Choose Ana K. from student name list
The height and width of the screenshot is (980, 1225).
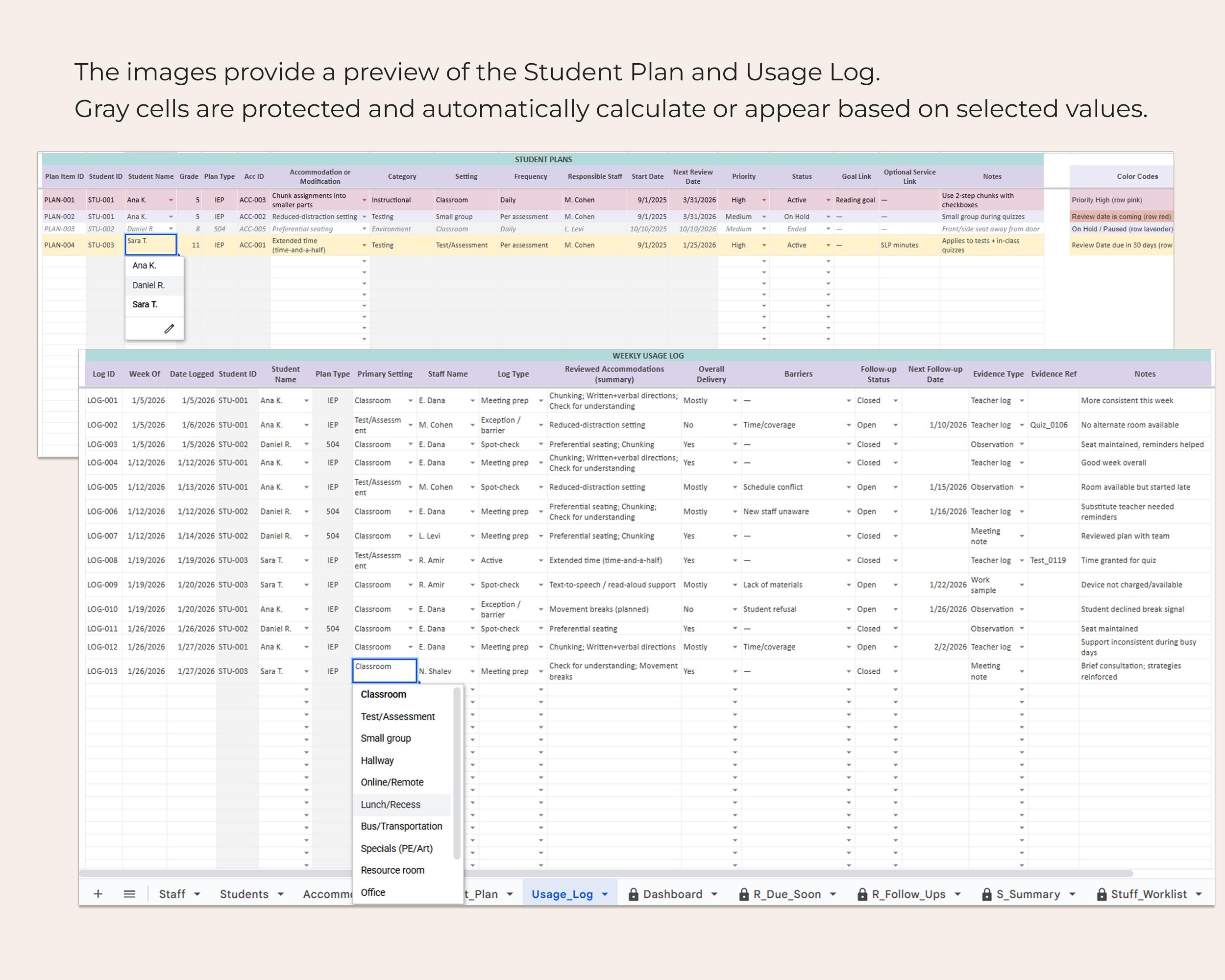[154, 265]
